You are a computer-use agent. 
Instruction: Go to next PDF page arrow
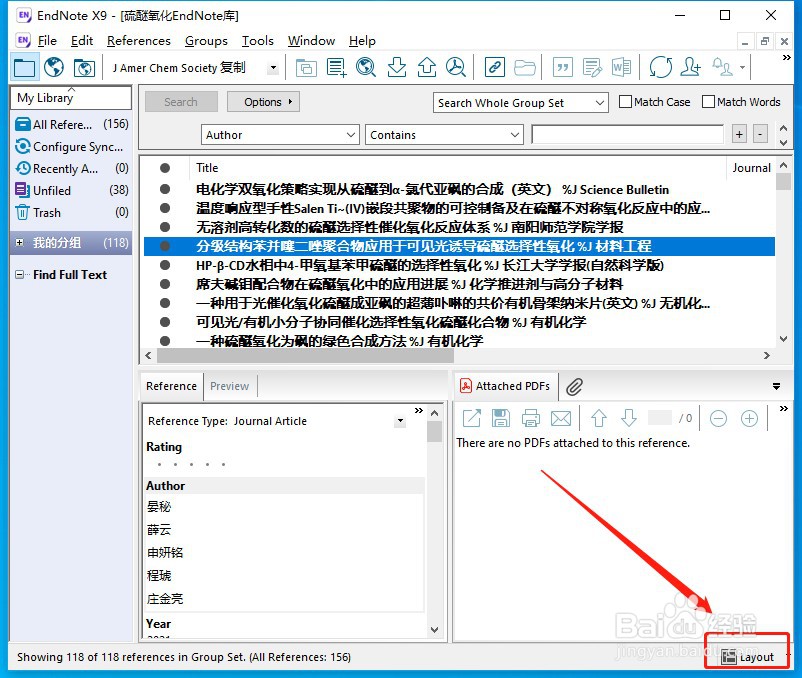click(x=629, y=418)
